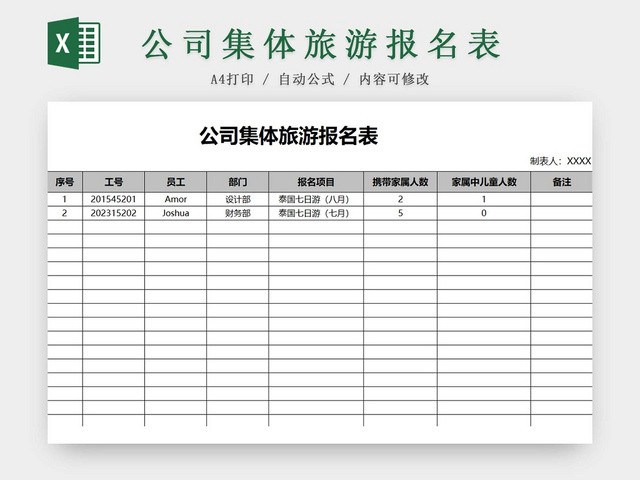Select the 家属中儿童人数 column header

[484, 182]
